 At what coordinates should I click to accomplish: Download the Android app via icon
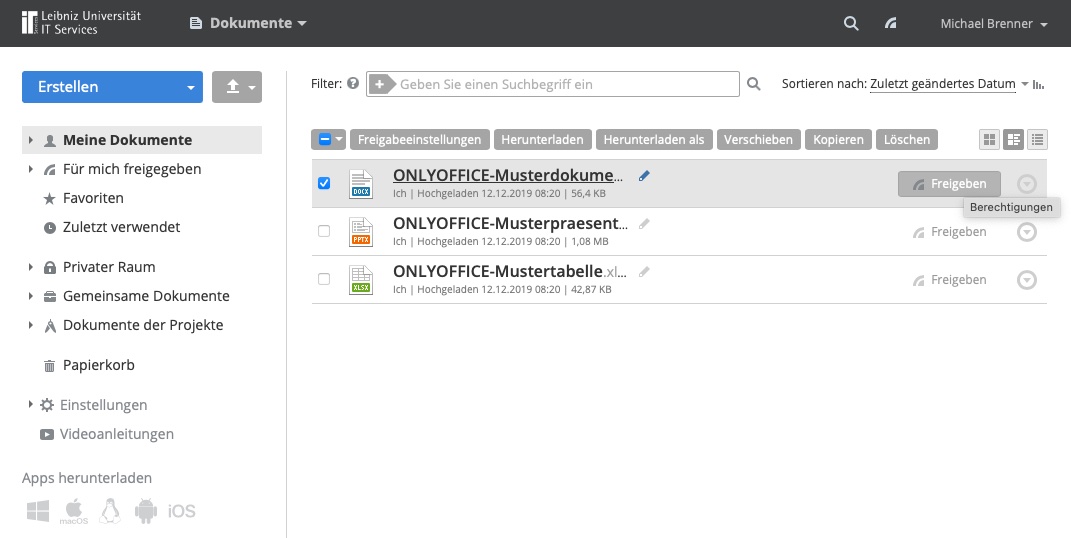pyautogui.click(x=146, y=511)
